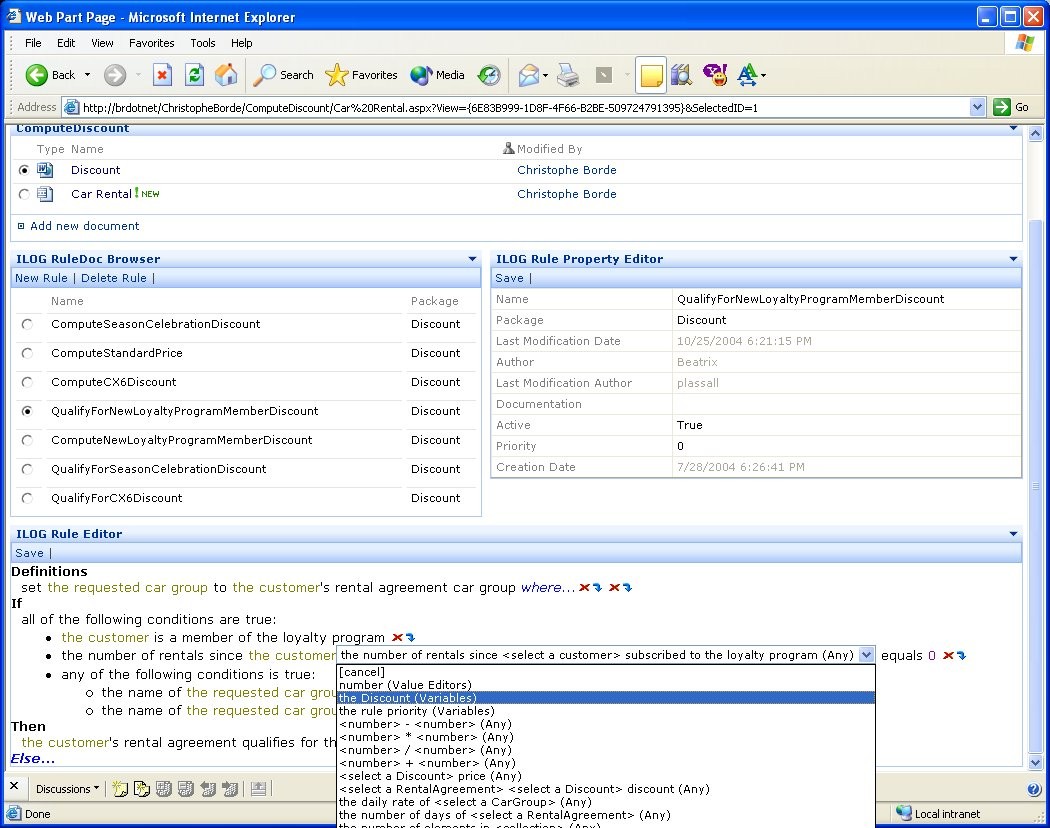
Task: Open the Mail button dropdown arrow
Action: click(x=545, y=75)
